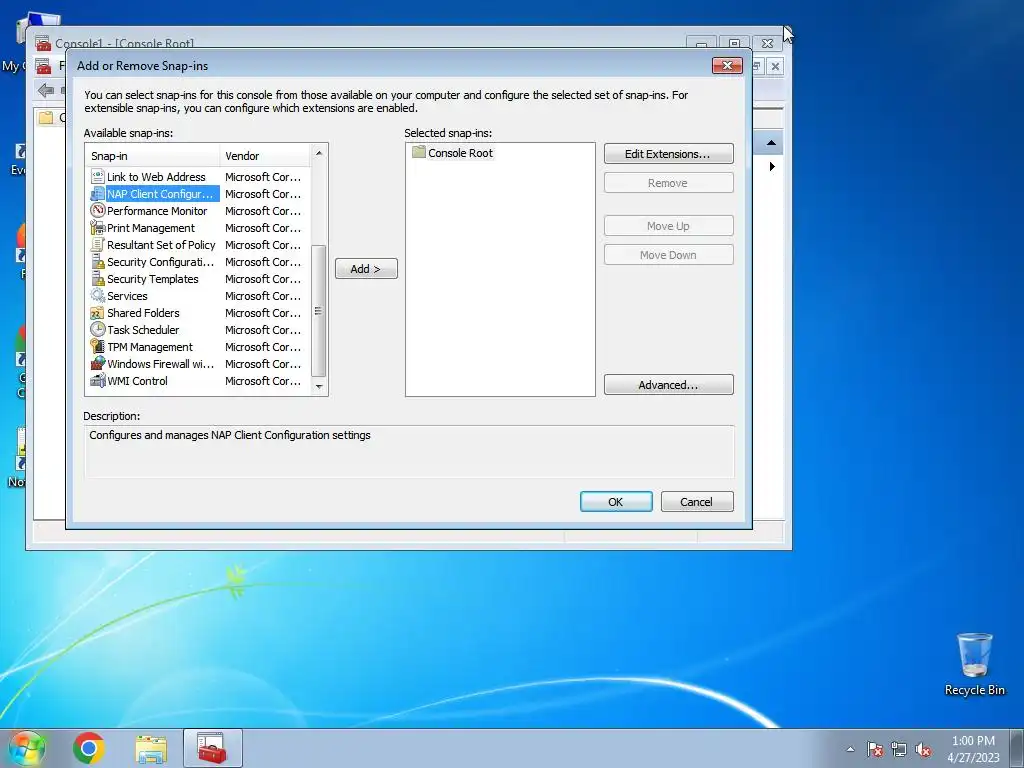Open Edit Extensions dialog
The image size is (1024, 768).
[x=668, y=154]
